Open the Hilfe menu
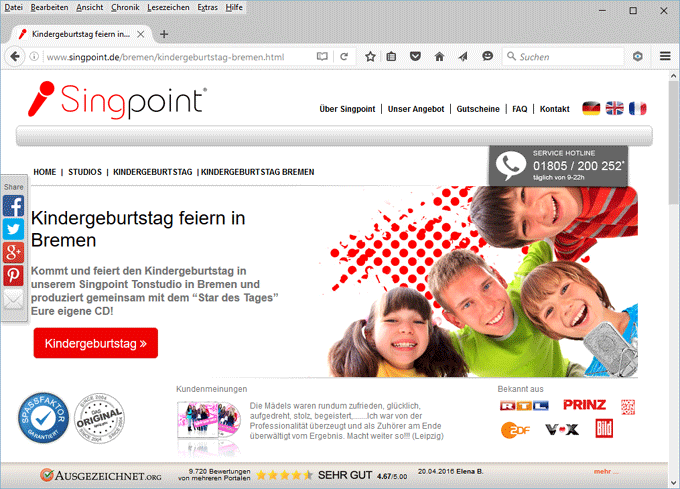Viewport: 680px width, 489px height. (x=234, y=7)
